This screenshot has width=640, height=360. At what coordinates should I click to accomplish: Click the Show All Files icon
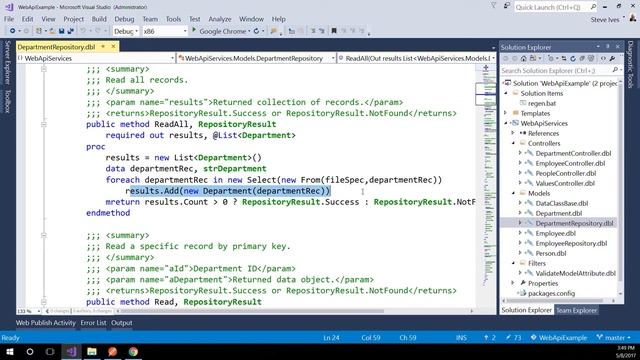coord(591,59)
